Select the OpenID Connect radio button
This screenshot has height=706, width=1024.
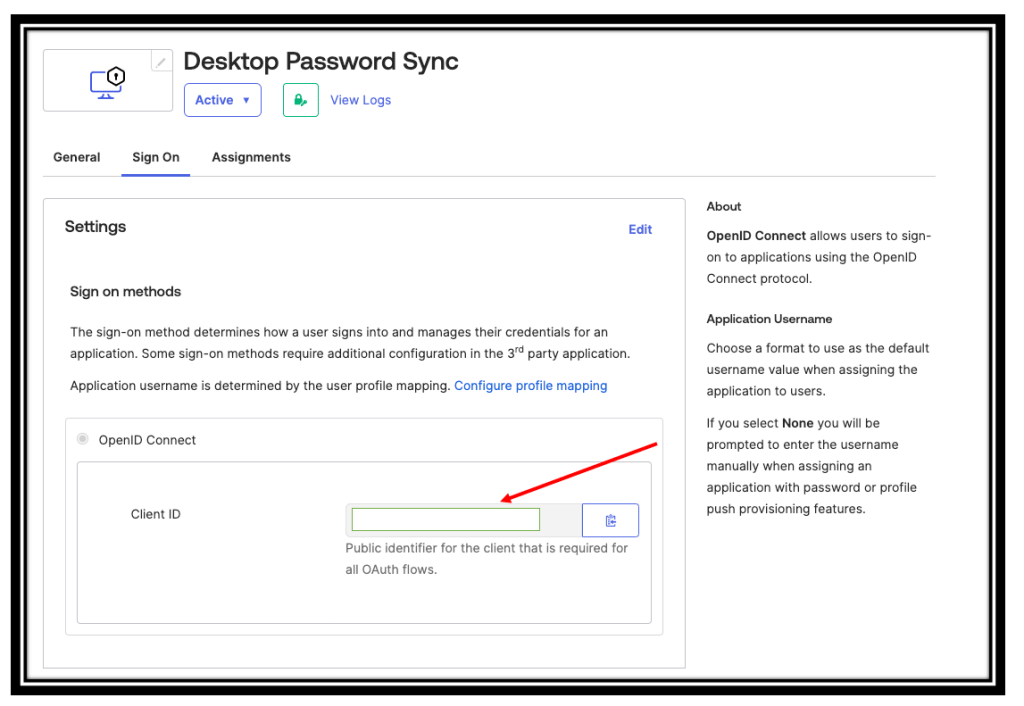(x=83, y=439)
